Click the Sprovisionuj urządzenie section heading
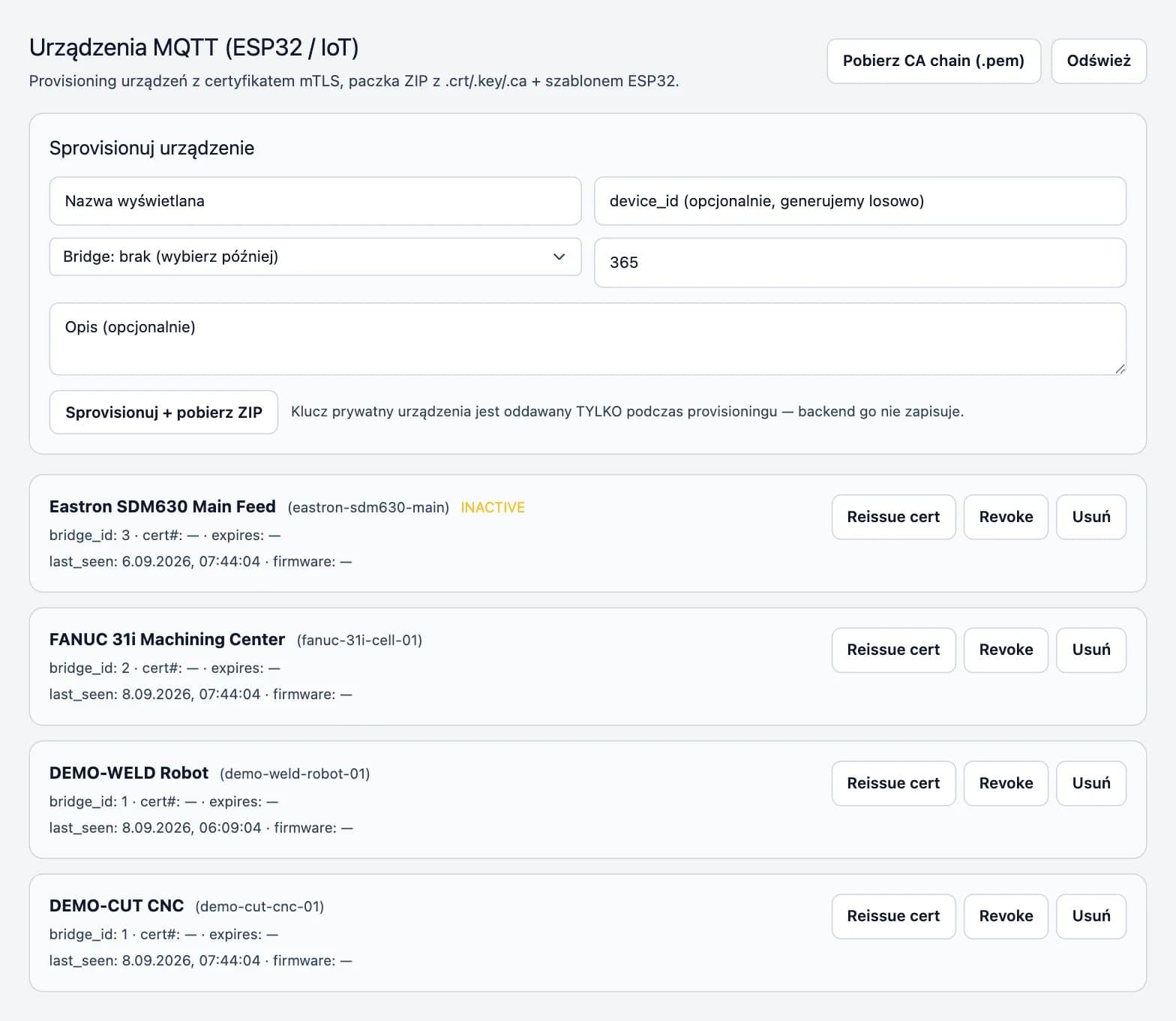Image resolution: width=1176 pixels, height=1021 pixels. pos(152,149)
